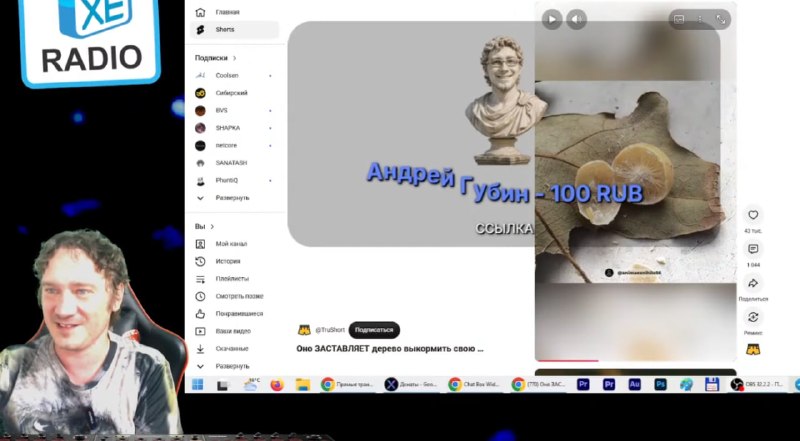Open the Shorts section in sidebar
800x441 pixels.
[235, 30]
